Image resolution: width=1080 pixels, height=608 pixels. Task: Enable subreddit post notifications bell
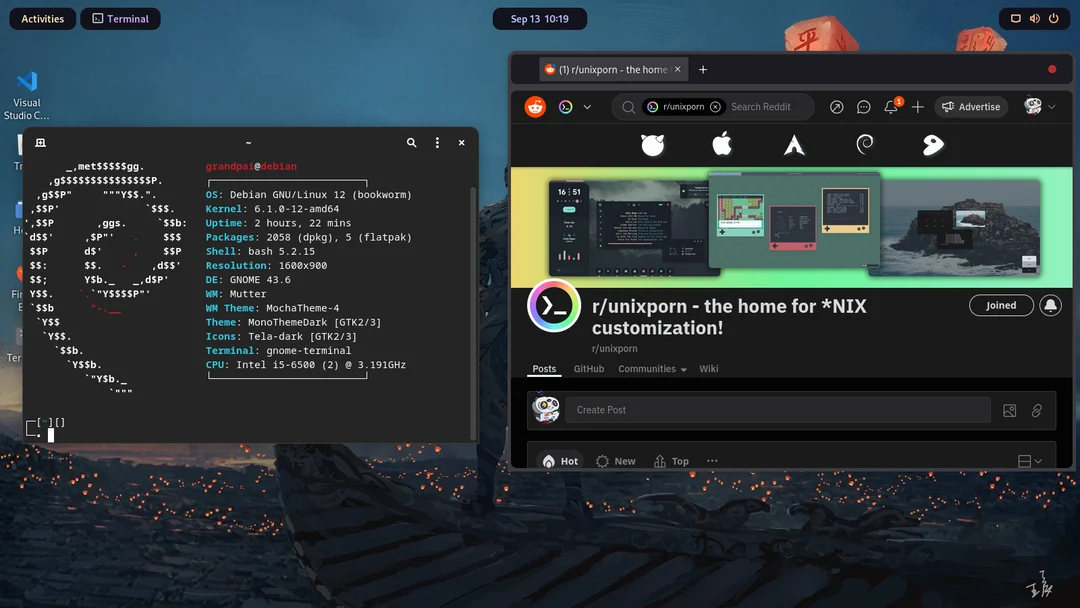(1049, 305)
